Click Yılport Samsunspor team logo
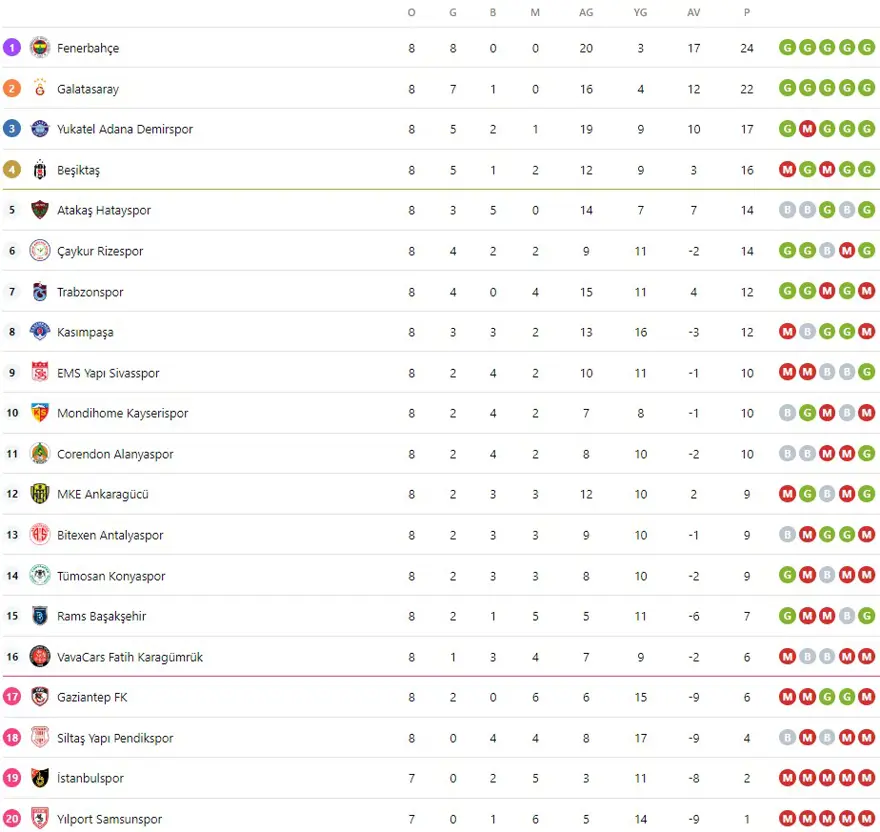Image resolution: width=880 pixels, height=832 pixels. tap(40, 819)
